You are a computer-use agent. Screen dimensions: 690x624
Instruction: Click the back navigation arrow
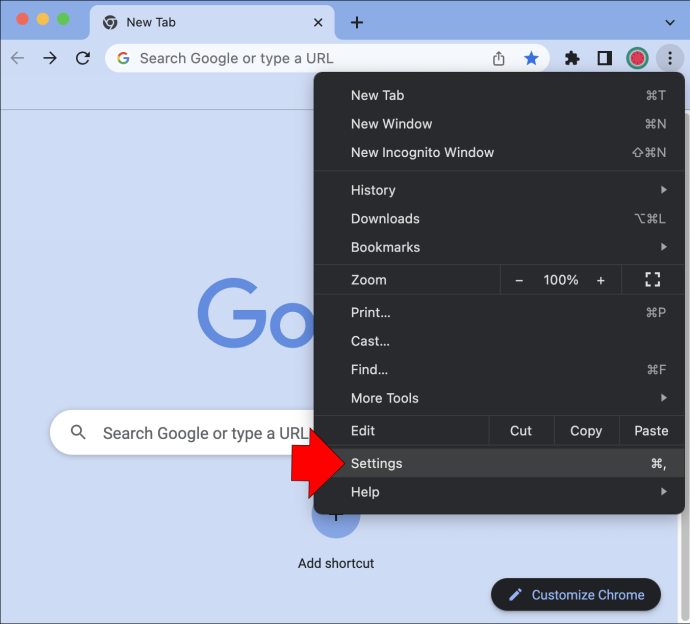tap(18, 58)
